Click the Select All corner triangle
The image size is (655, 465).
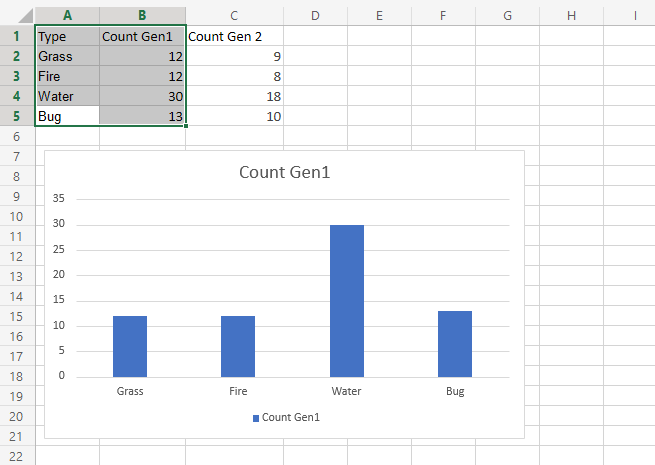17,16
